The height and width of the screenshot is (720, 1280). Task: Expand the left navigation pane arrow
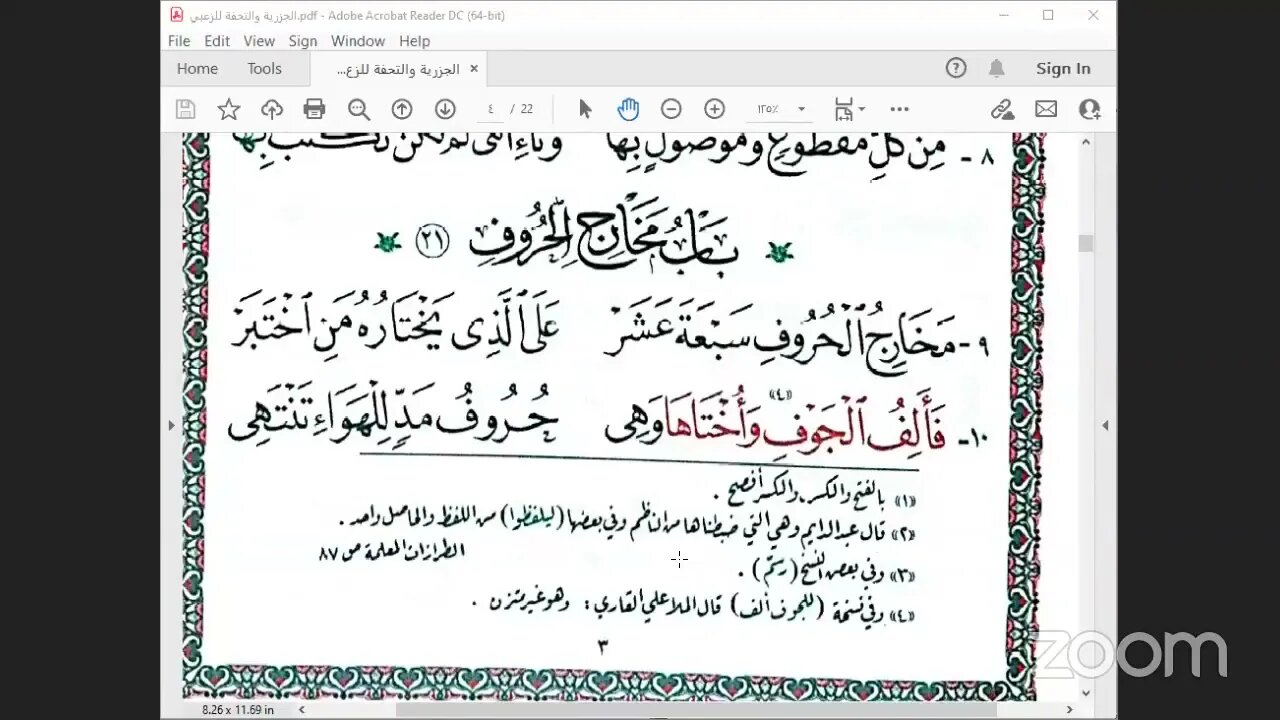[171, 425]
